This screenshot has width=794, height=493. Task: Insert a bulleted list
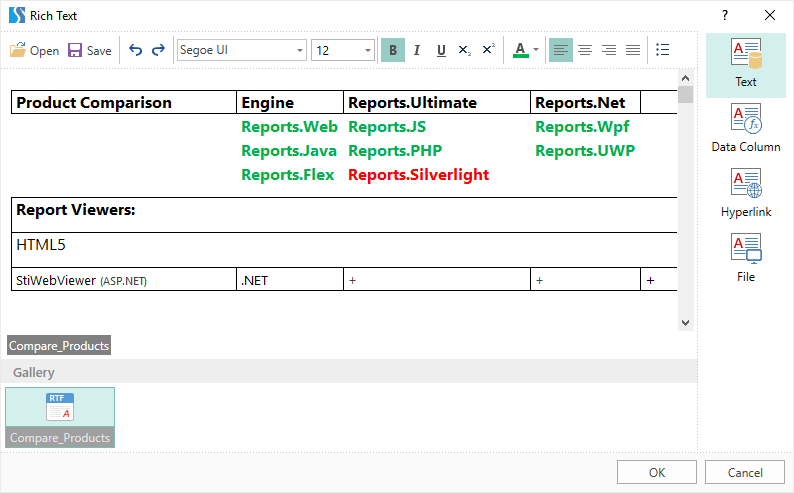click(x=662, y=50)
